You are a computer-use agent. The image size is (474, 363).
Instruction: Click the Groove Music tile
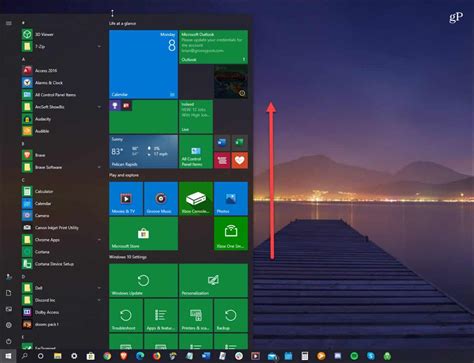(x=161, y=199)
